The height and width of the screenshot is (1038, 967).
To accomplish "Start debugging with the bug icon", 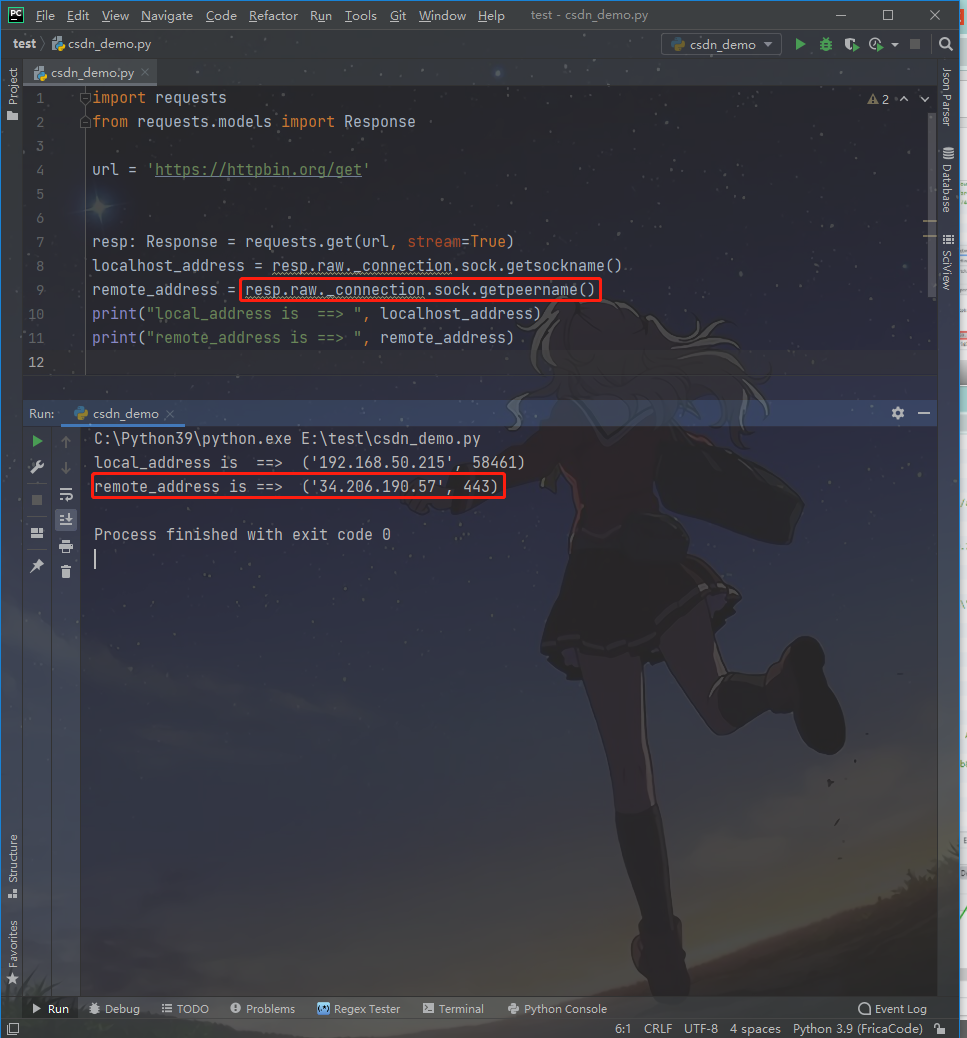I will (x=825, y=44).
